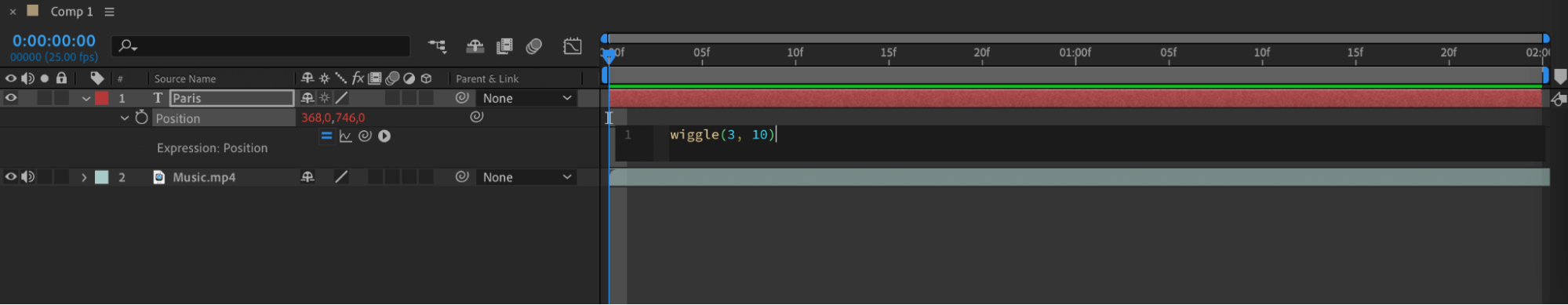Enable Frame Blending for all layers
The height and width of the screenshot is (305, 1568).
[x=504, y=46]
